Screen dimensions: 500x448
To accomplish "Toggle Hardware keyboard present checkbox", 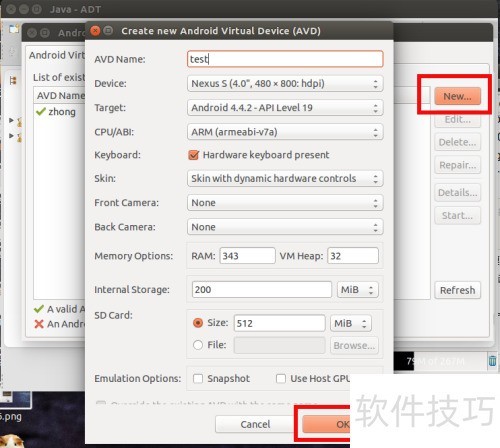I will 193,155.
